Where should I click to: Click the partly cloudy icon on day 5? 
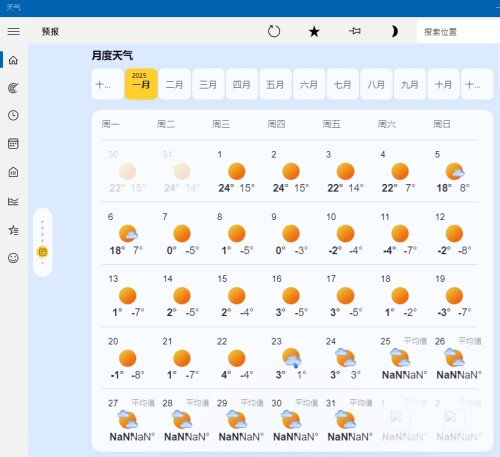[x=455, y=171]
